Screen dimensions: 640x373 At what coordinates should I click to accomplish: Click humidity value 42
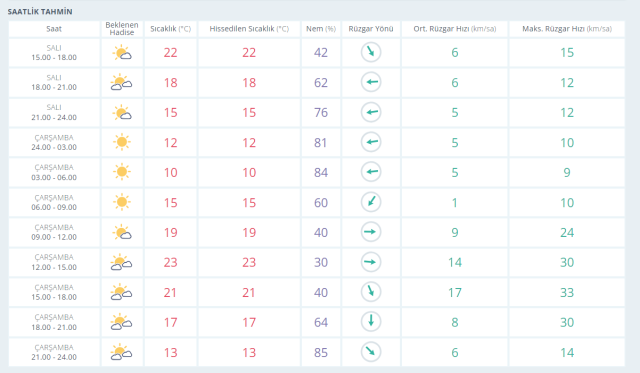pyautogui.click(x=321, y=53)
